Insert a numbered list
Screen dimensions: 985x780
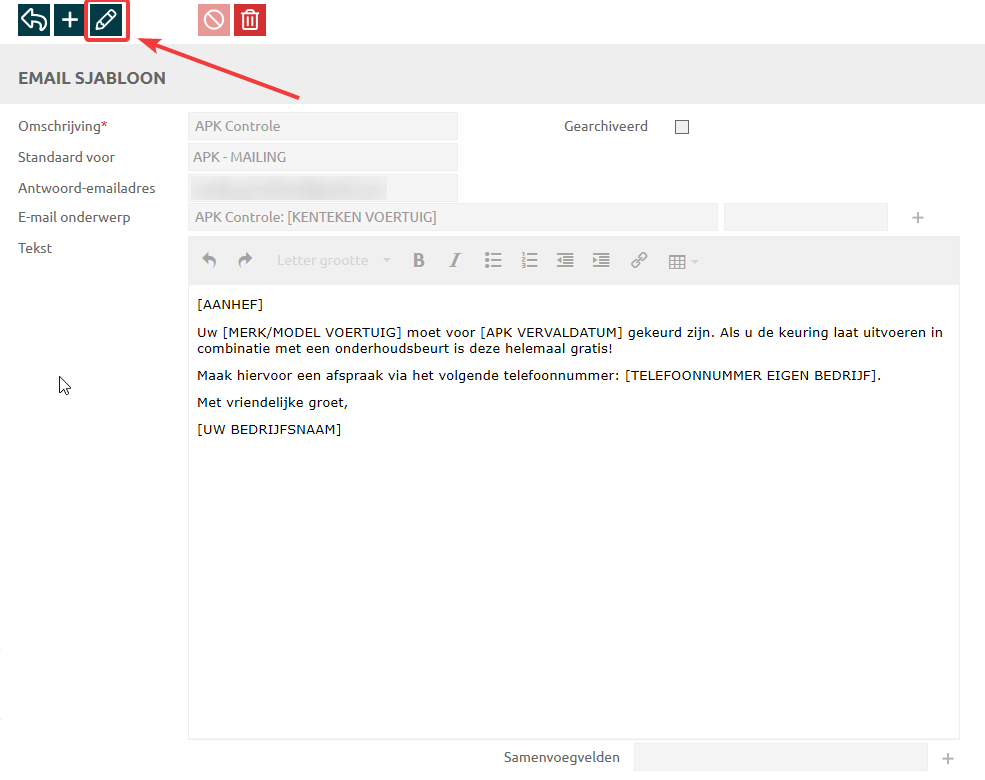click(x=529, y=260)
